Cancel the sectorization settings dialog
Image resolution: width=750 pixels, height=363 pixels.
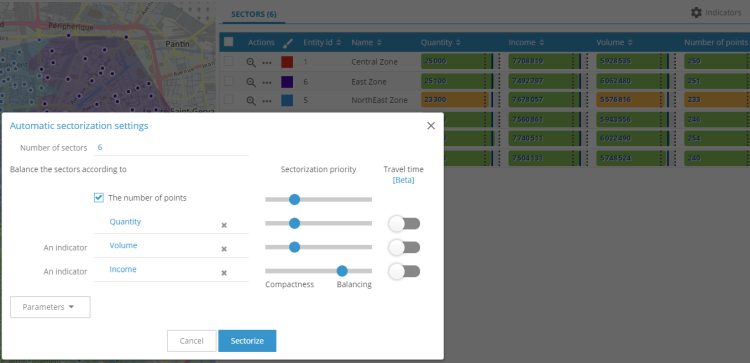[191, 341]
